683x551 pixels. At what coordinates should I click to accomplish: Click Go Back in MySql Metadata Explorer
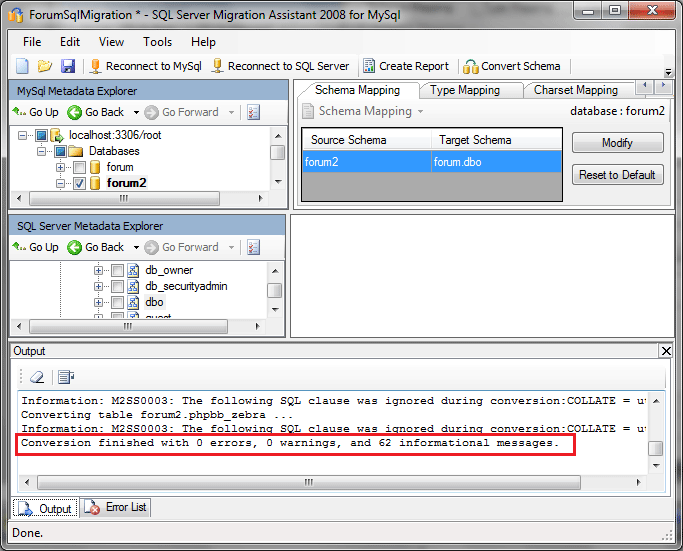click(x=96, y=112)
